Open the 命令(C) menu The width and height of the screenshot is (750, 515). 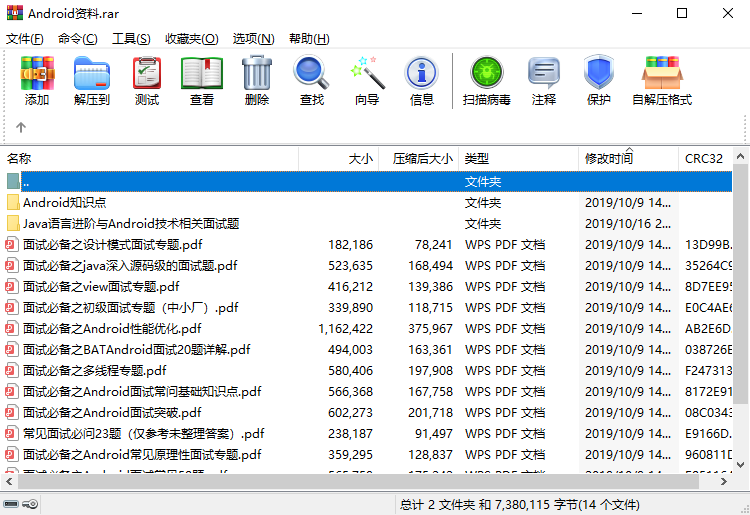(x=77, y=39)
